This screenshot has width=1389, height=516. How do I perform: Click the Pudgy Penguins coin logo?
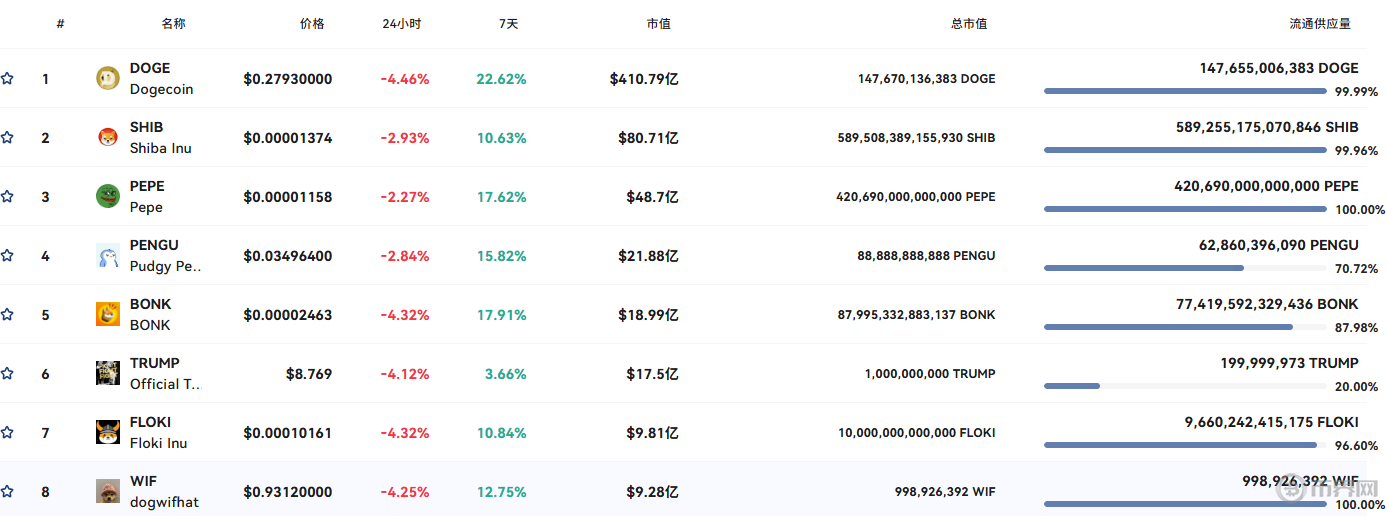tap(107, 255)
